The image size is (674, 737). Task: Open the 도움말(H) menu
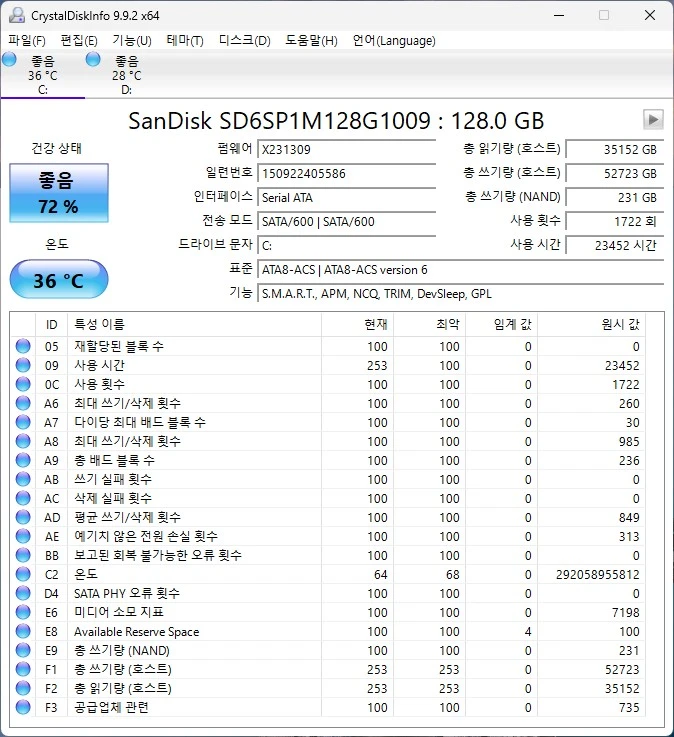(311, 41)
